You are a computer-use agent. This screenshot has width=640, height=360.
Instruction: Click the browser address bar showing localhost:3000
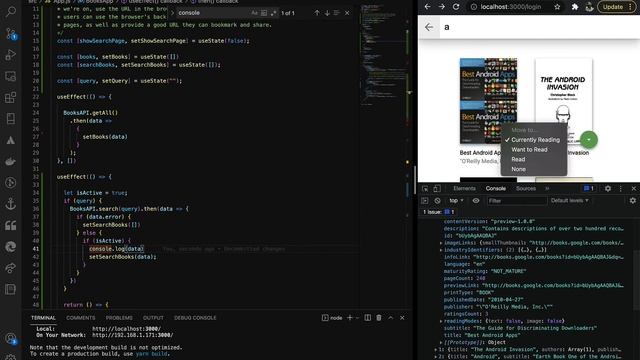511,7
